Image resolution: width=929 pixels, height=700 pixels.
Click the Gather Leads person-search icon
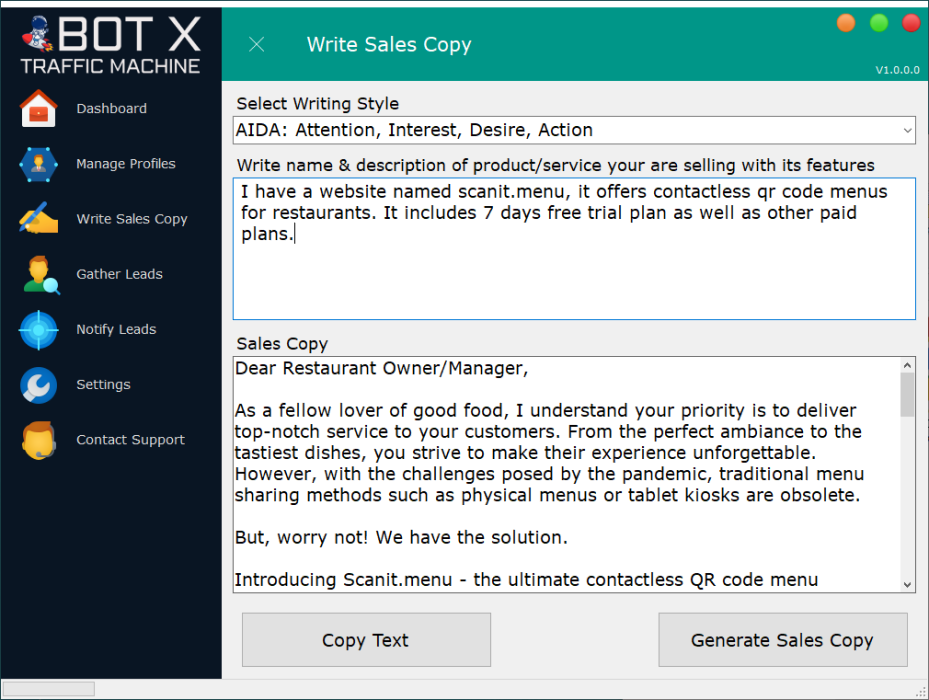coord(40,274)
